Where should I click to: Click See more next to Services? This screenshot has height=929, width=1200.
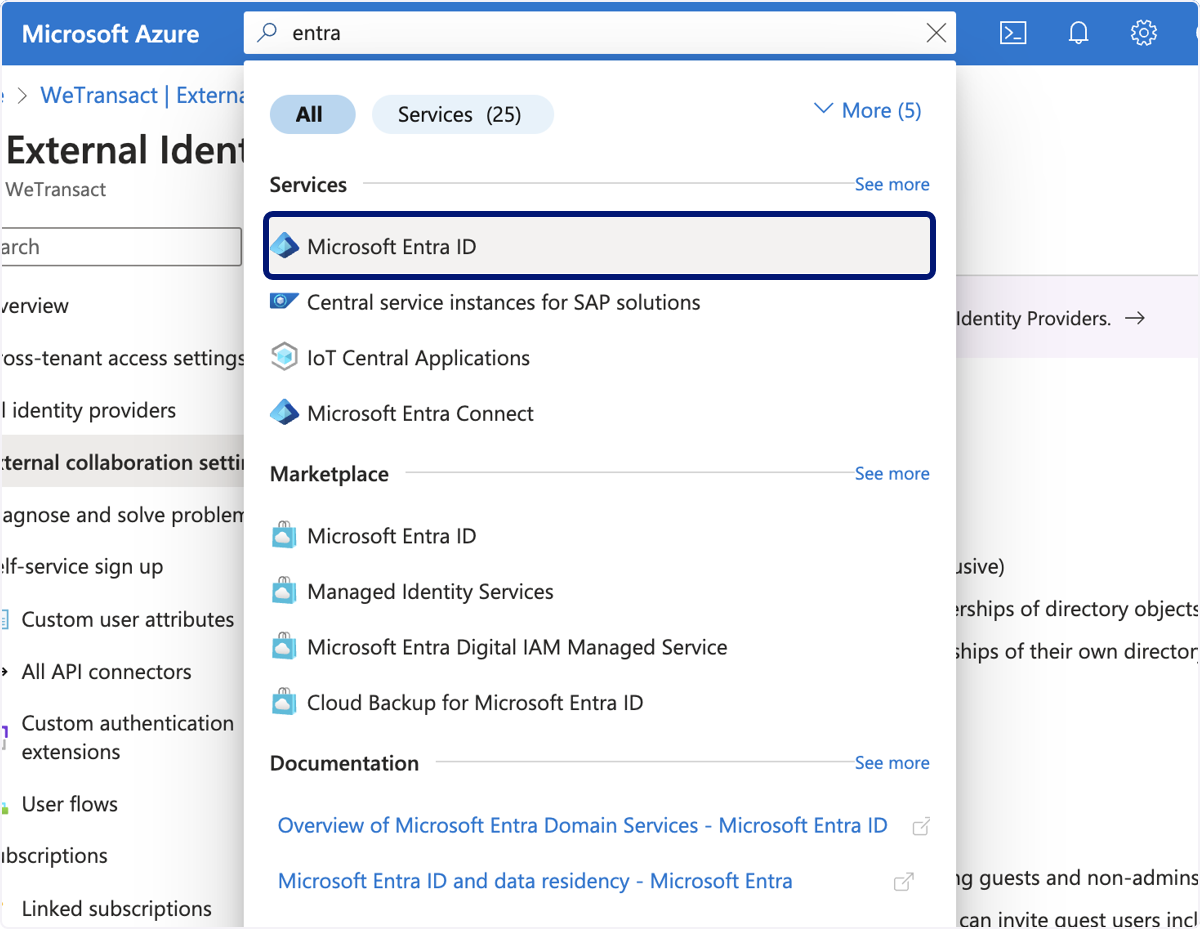pos(892,184)
